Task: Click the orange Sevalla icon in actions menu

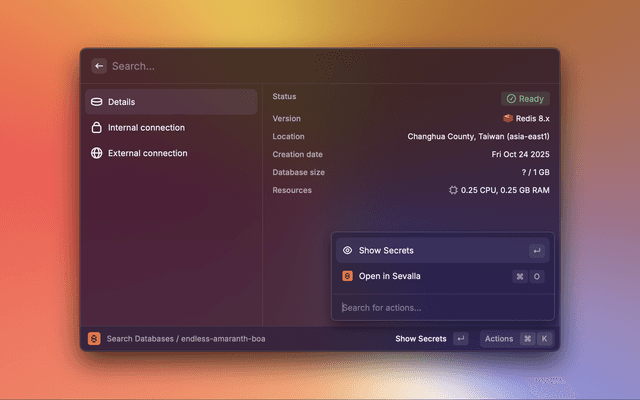Action: (347, 276)
